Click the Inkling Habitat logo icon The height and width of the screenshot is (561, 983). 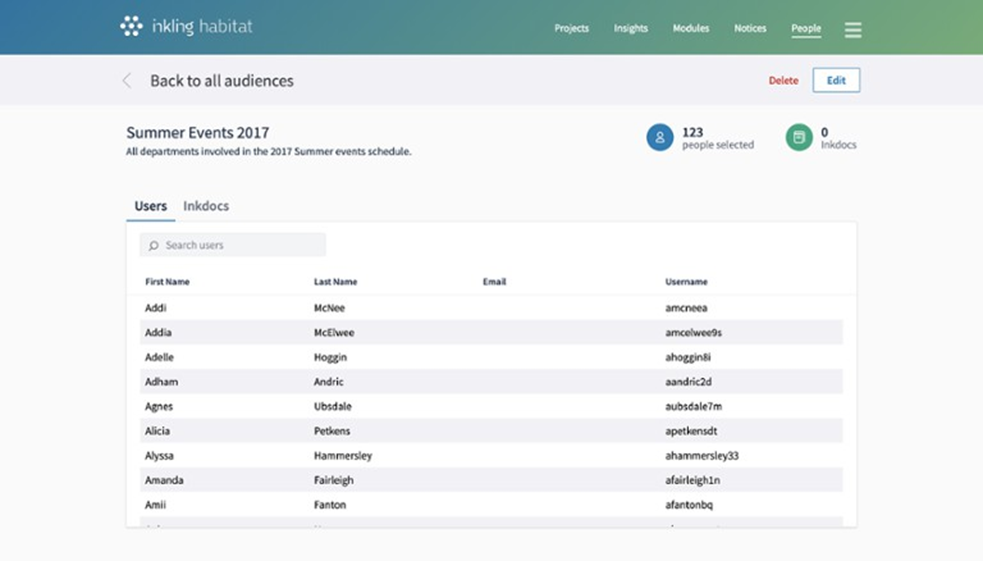131,27
